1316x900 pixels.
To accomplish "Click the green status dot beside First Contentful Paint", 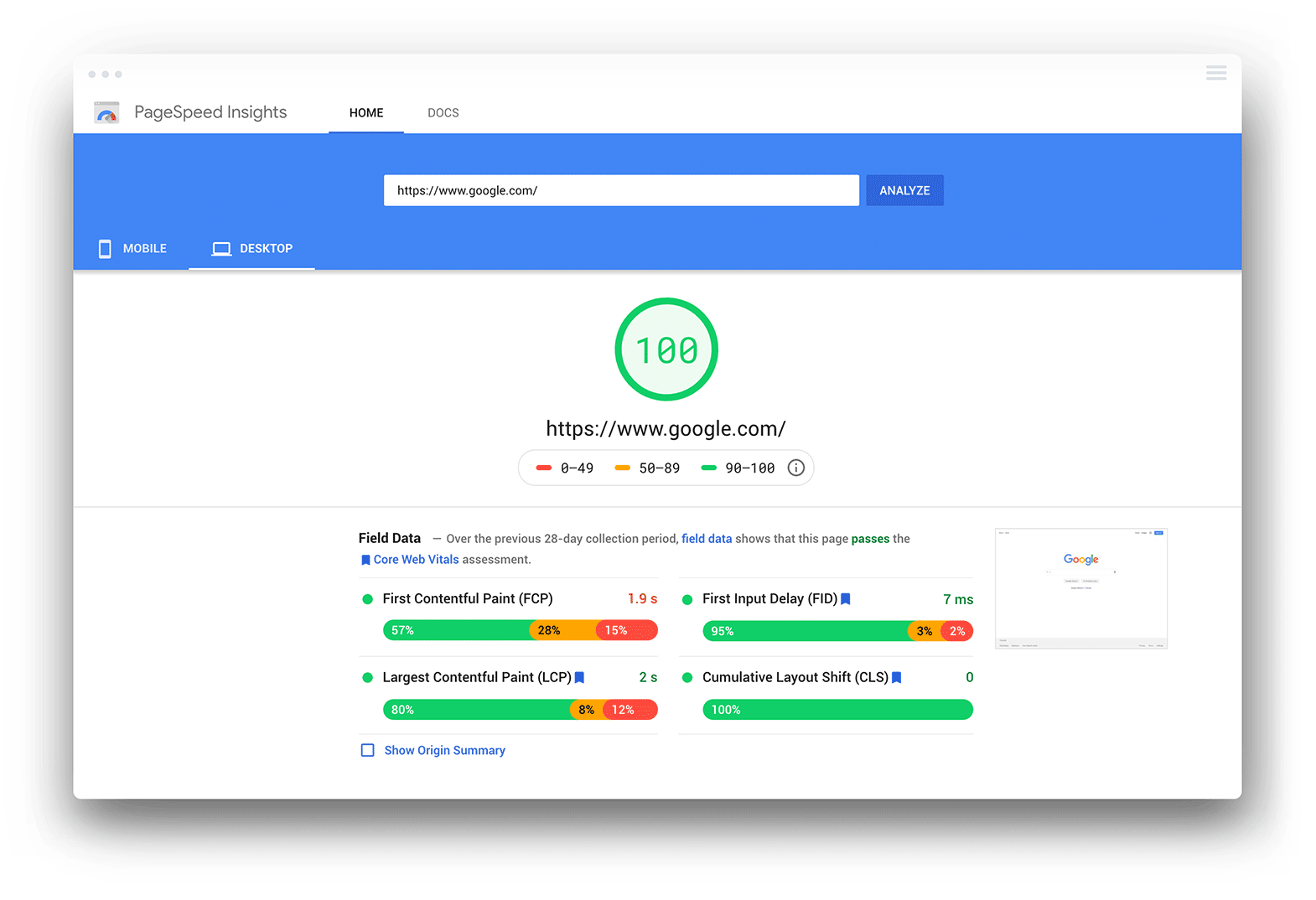I will (x=367, y=599).
